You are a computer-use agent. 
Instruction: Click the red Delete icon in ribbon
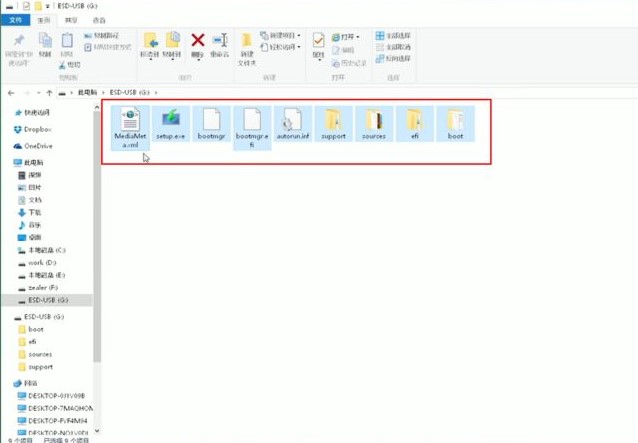pos(197,42)
